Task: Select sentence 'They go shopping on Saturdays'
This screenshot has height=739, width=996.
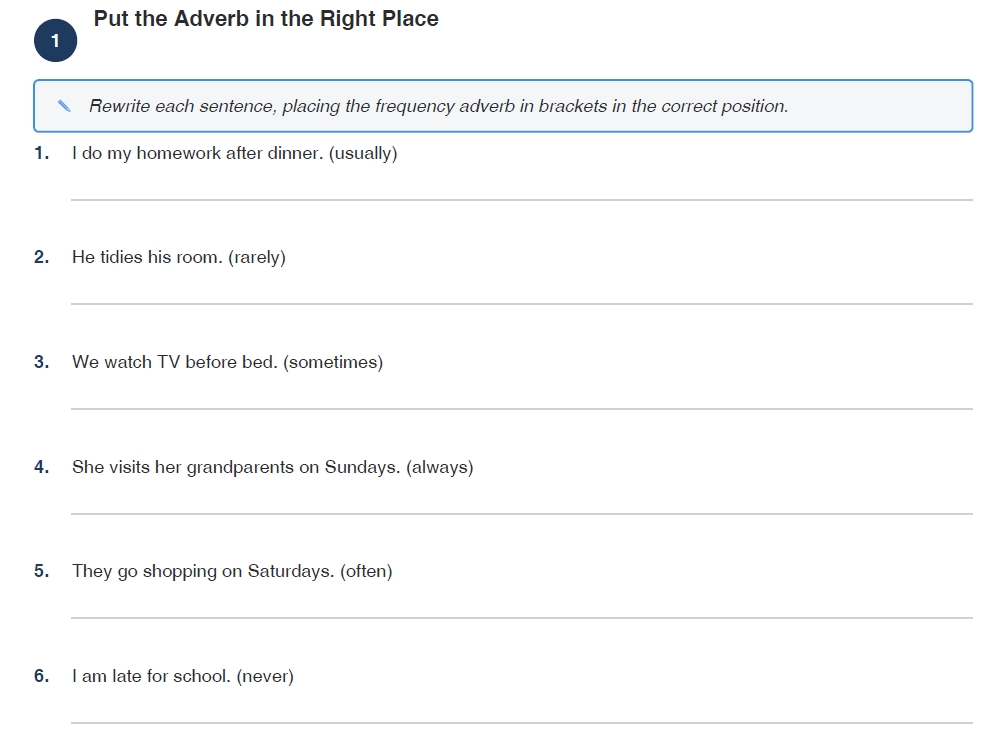Action: tap(203, 571)
